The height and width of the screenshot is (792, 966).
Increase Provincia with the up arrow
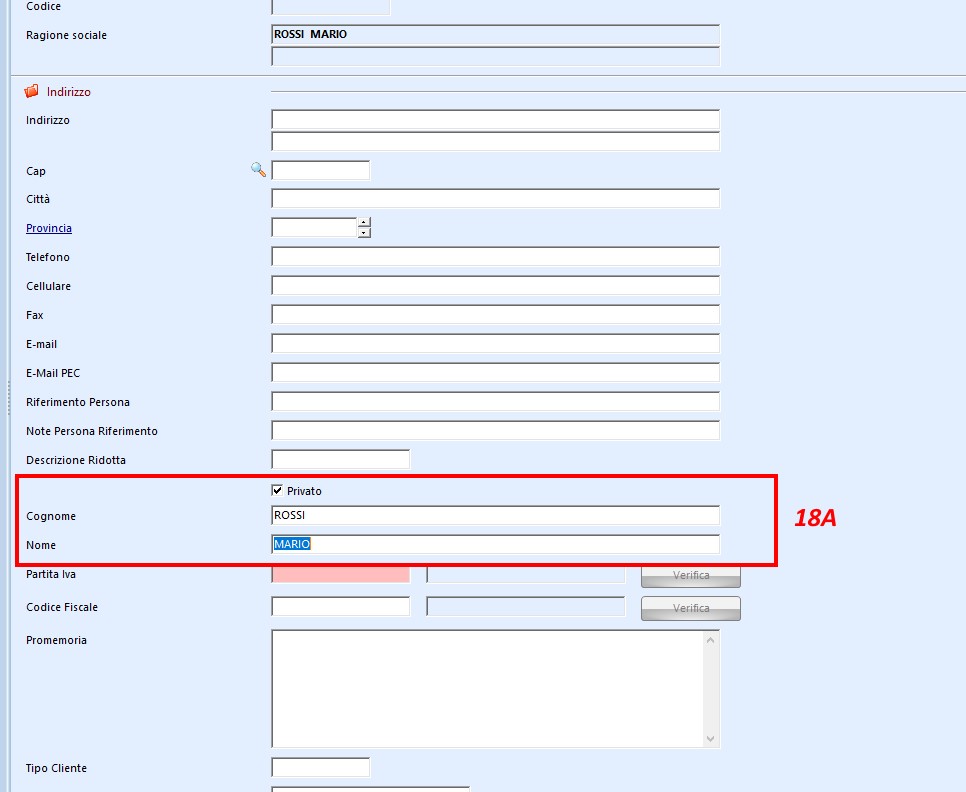tap(364, 222)
